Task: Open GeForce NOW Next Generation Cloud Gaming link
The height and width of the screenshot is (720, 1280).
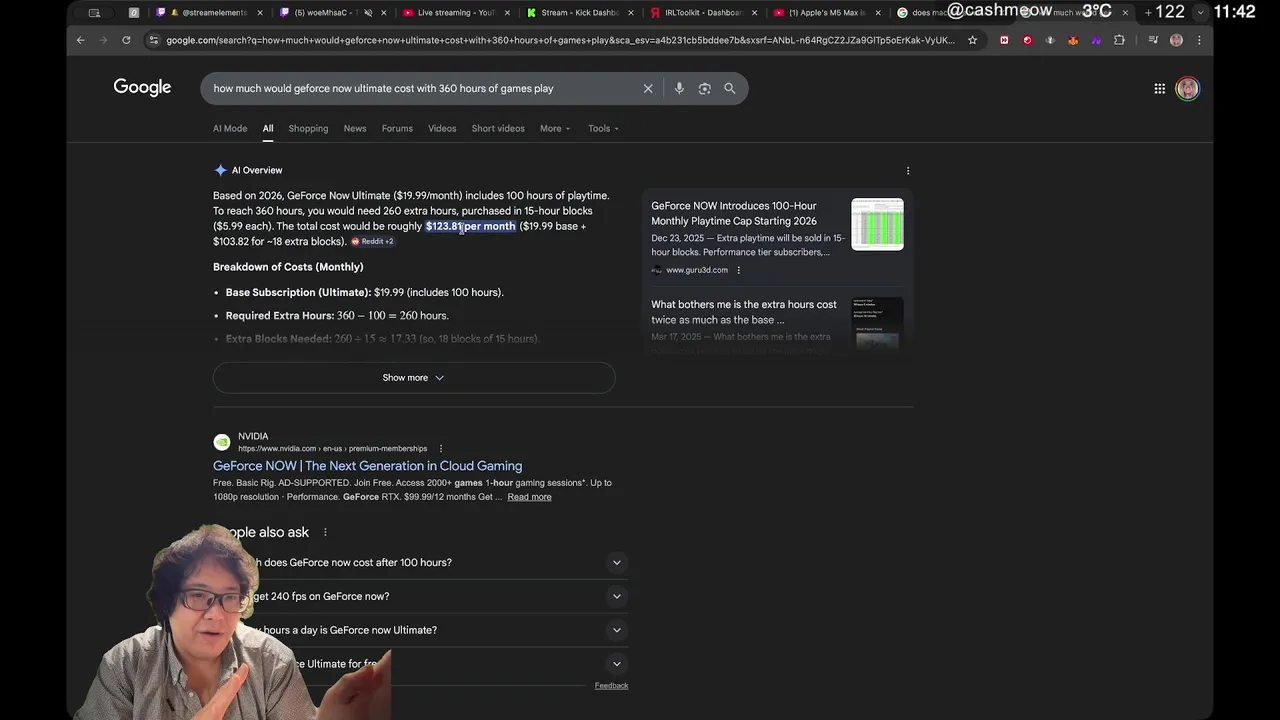Action: 367,466
